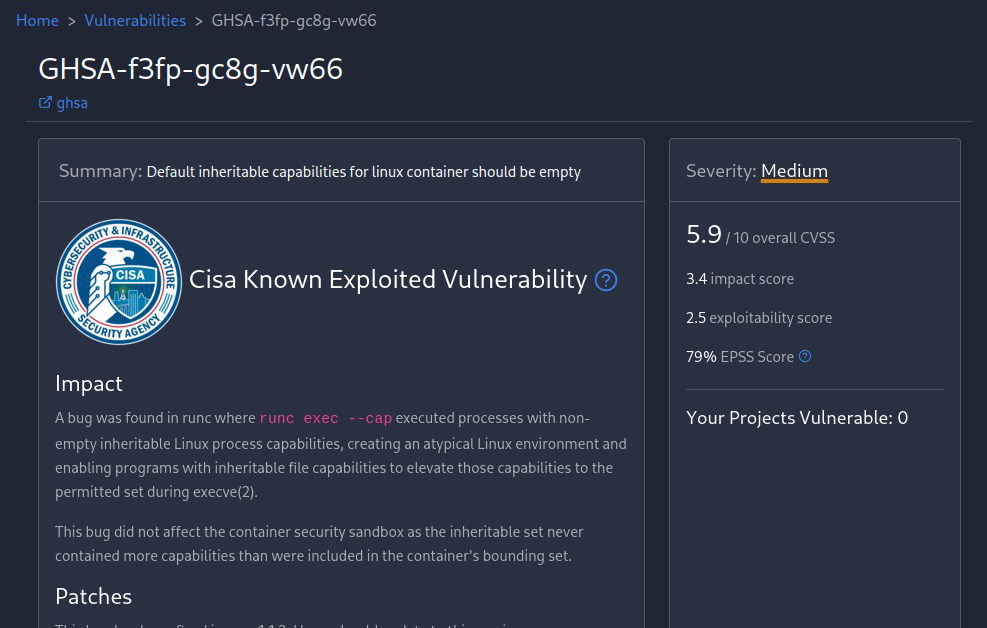Click the 3.4 impact score text
This screenshot has height=628, width=987.
pyautogui.click(x=740, y=279)
